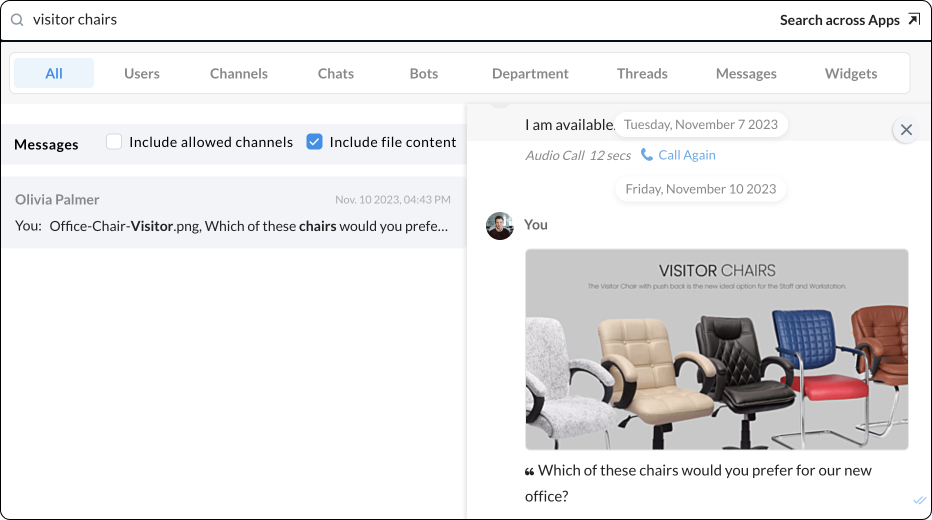Click the Friday, November 10 2023 date label
The image size is (932, 520).
pos(701,189)
